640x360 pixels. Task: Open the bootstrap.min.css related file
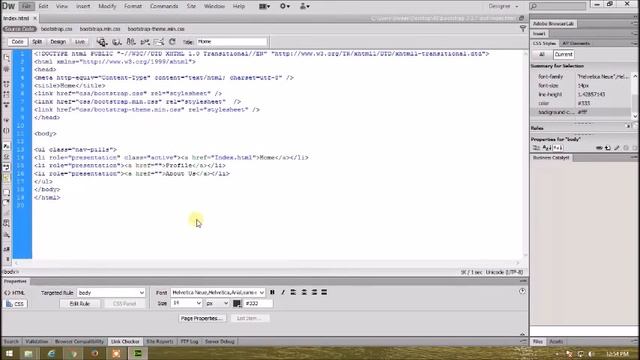click(x=100, y=29)
